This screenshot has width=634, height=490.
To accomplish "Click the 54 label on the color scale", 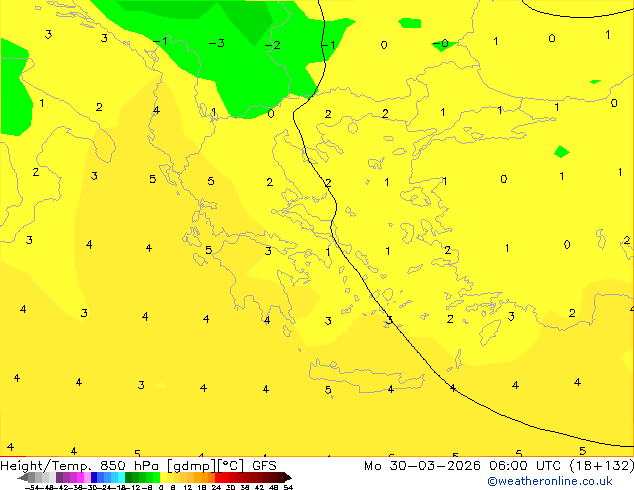I will pos(288,487).
